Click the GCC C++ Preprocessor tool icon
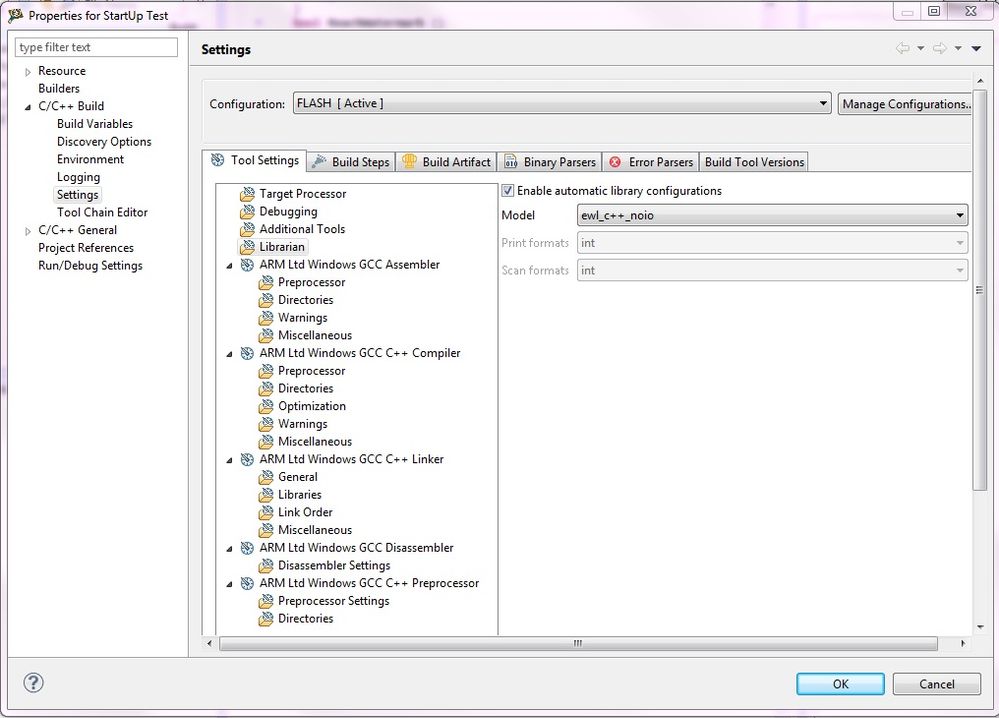 pos(247,583)
